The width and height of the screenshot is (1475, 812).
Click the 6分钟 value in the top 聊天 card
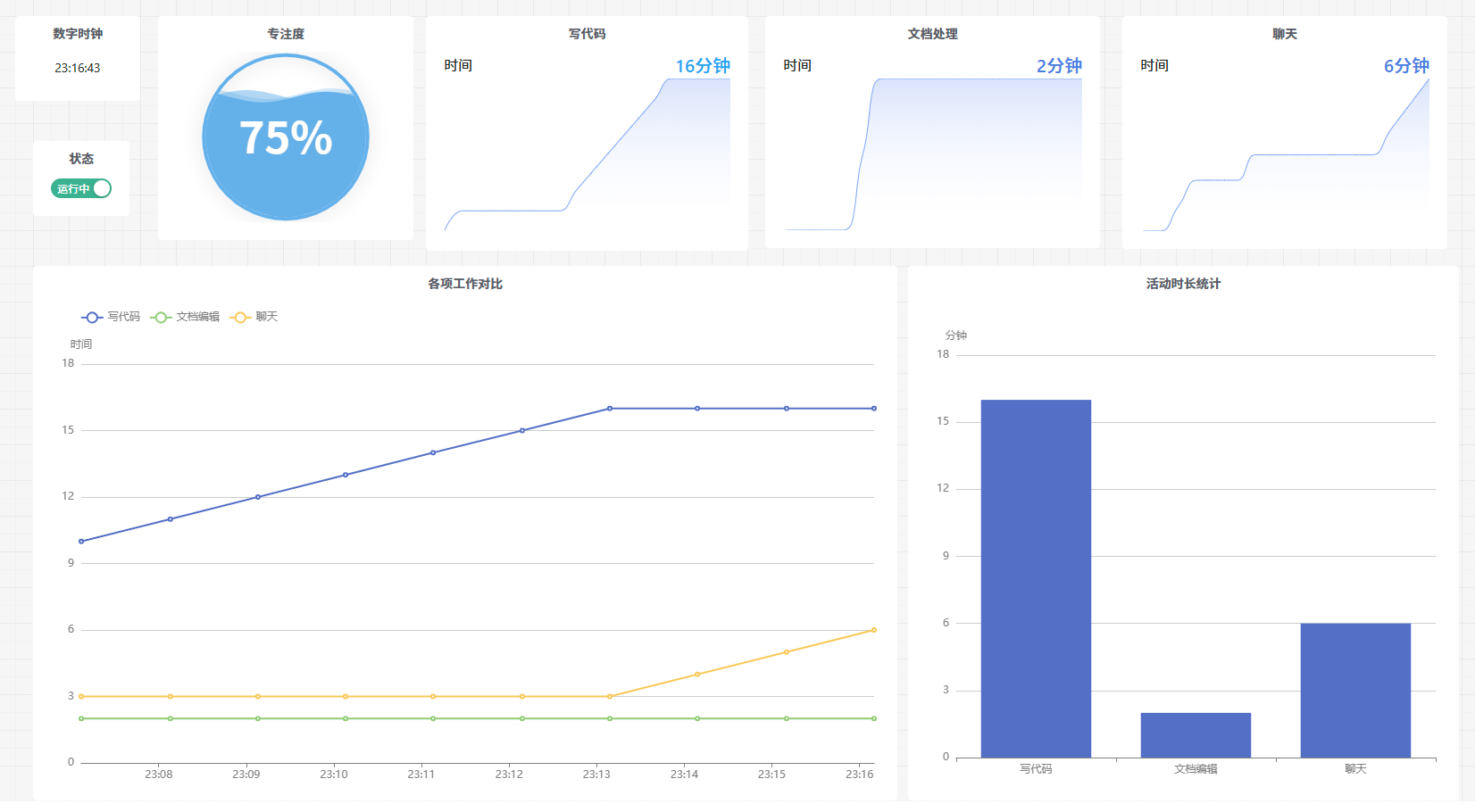point(1405,66)
